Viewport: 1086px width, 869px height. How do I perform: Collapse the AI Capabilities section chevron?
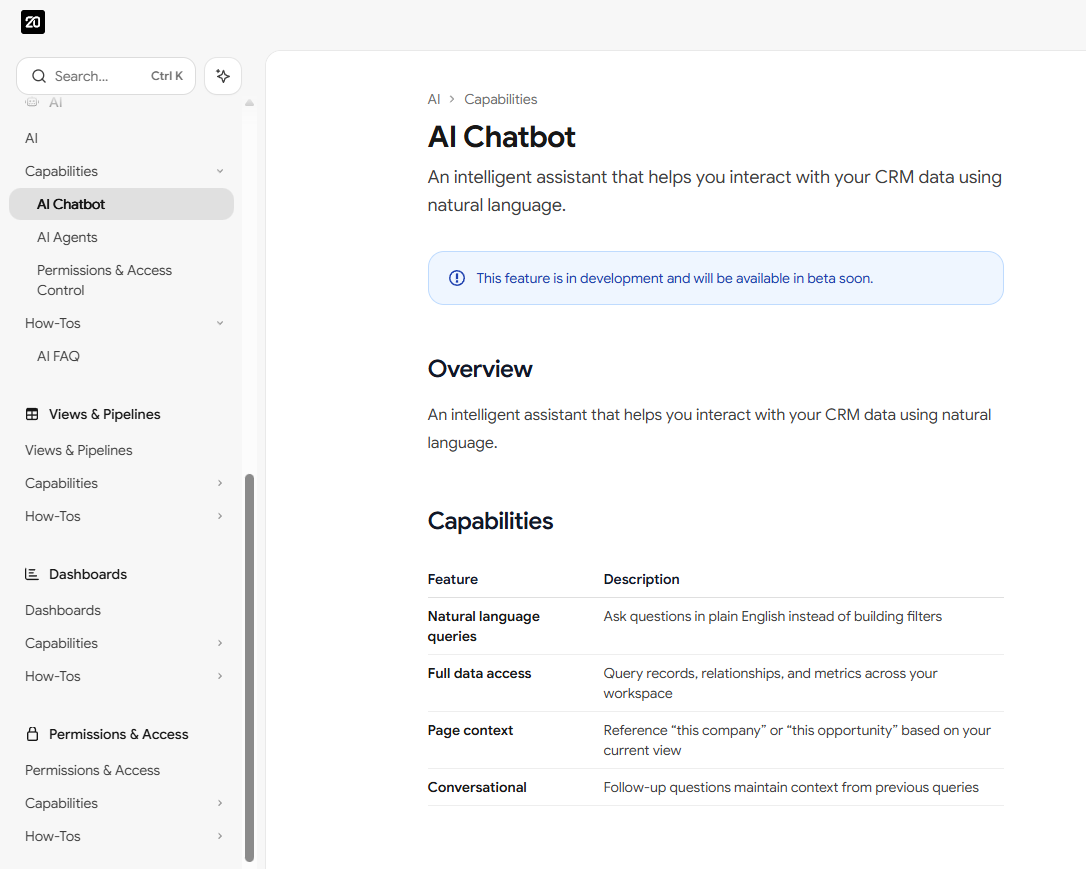[220, 171]
